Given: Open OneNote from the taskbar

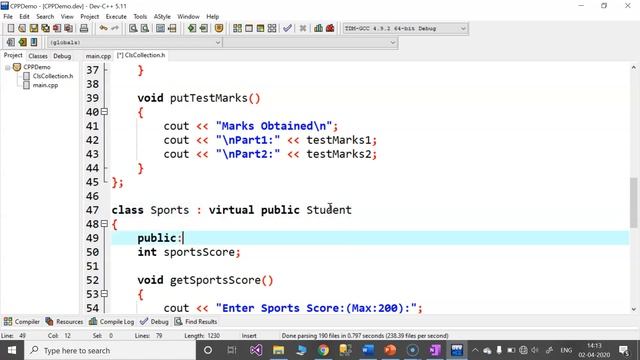Looking at the screenshot, I should click(434, 350).
